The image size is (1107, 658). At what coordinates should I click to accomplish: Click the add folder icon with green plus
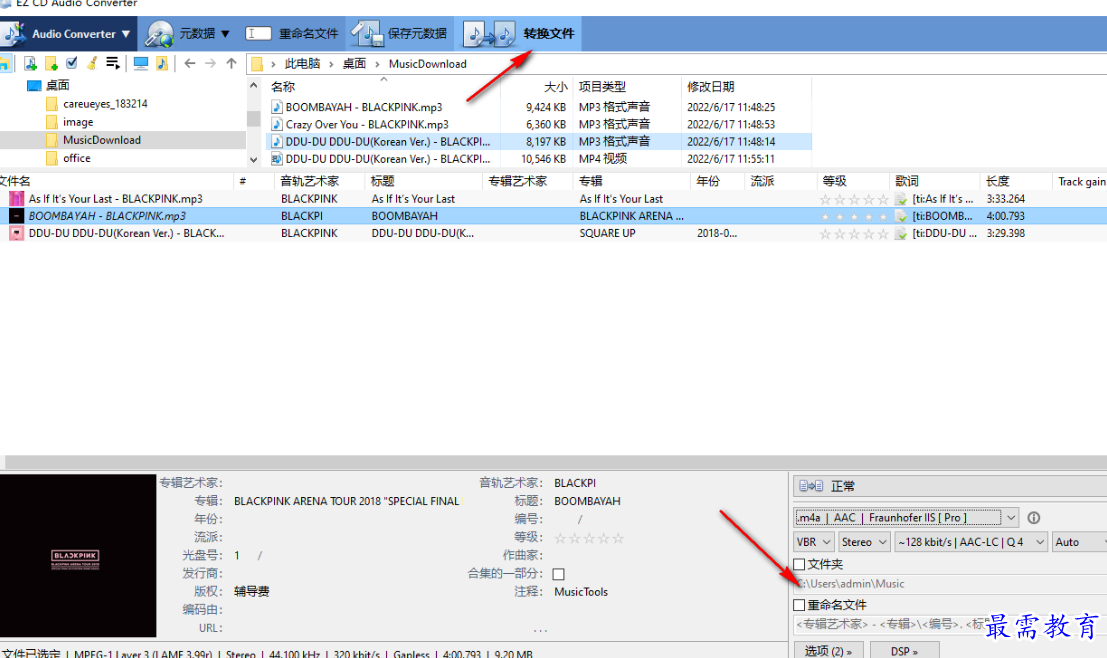(x=51, y=64)
